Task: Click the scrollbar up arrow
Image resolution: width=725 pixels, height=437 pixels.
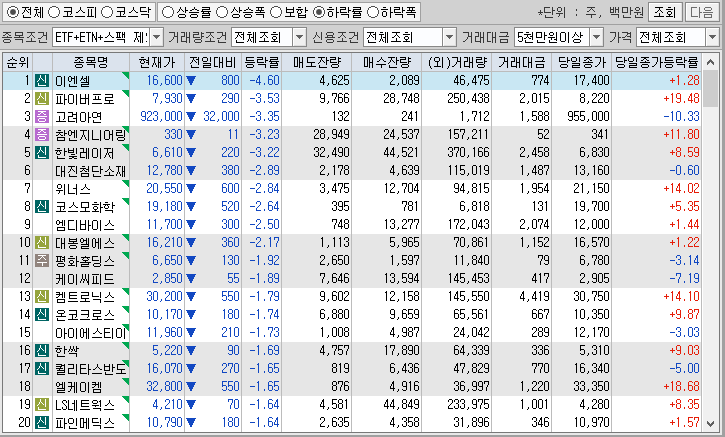Action: [x=710, y=62]
